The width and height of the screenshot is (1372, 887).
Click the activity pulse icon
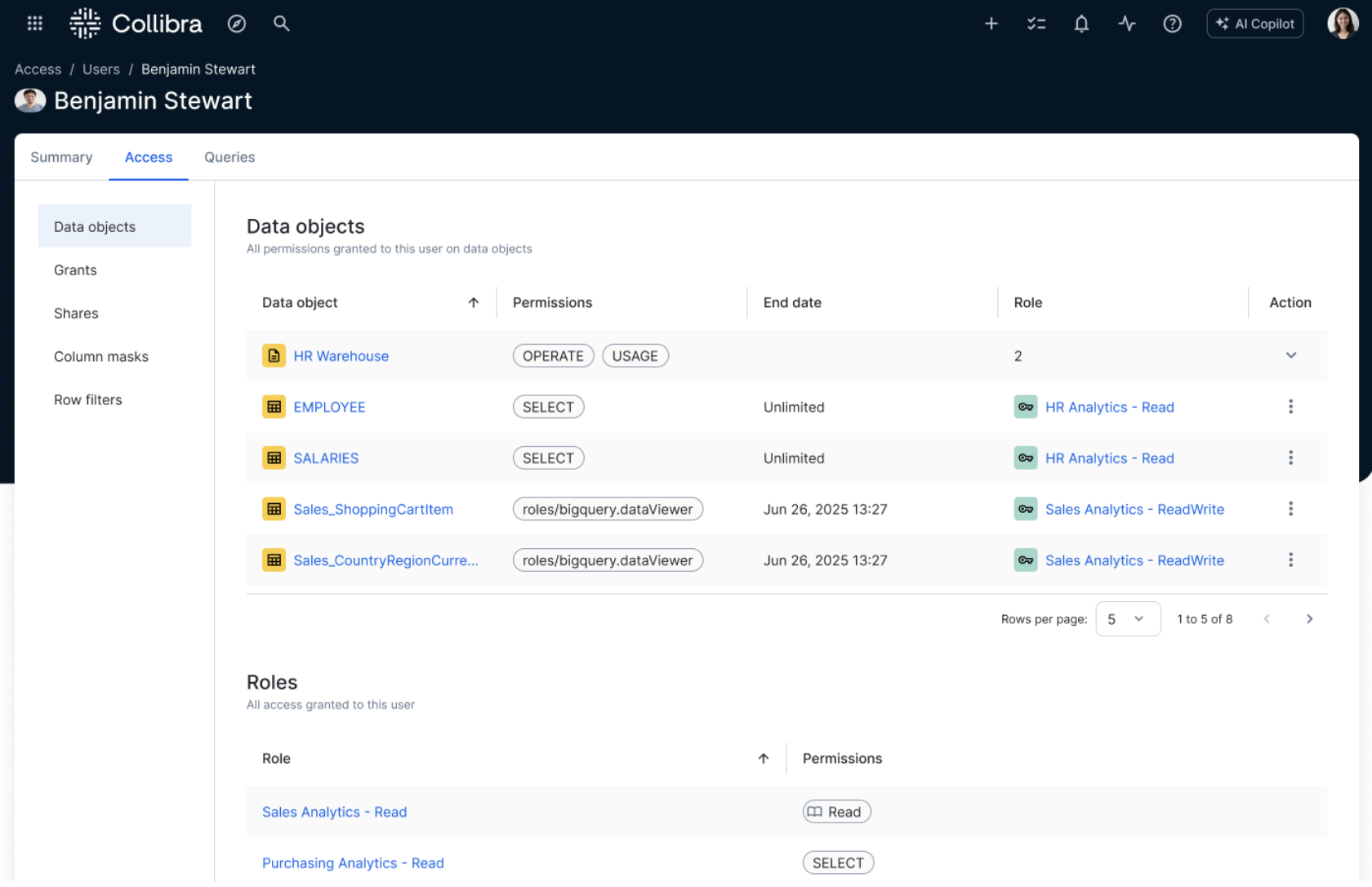tap(1126, 24)
